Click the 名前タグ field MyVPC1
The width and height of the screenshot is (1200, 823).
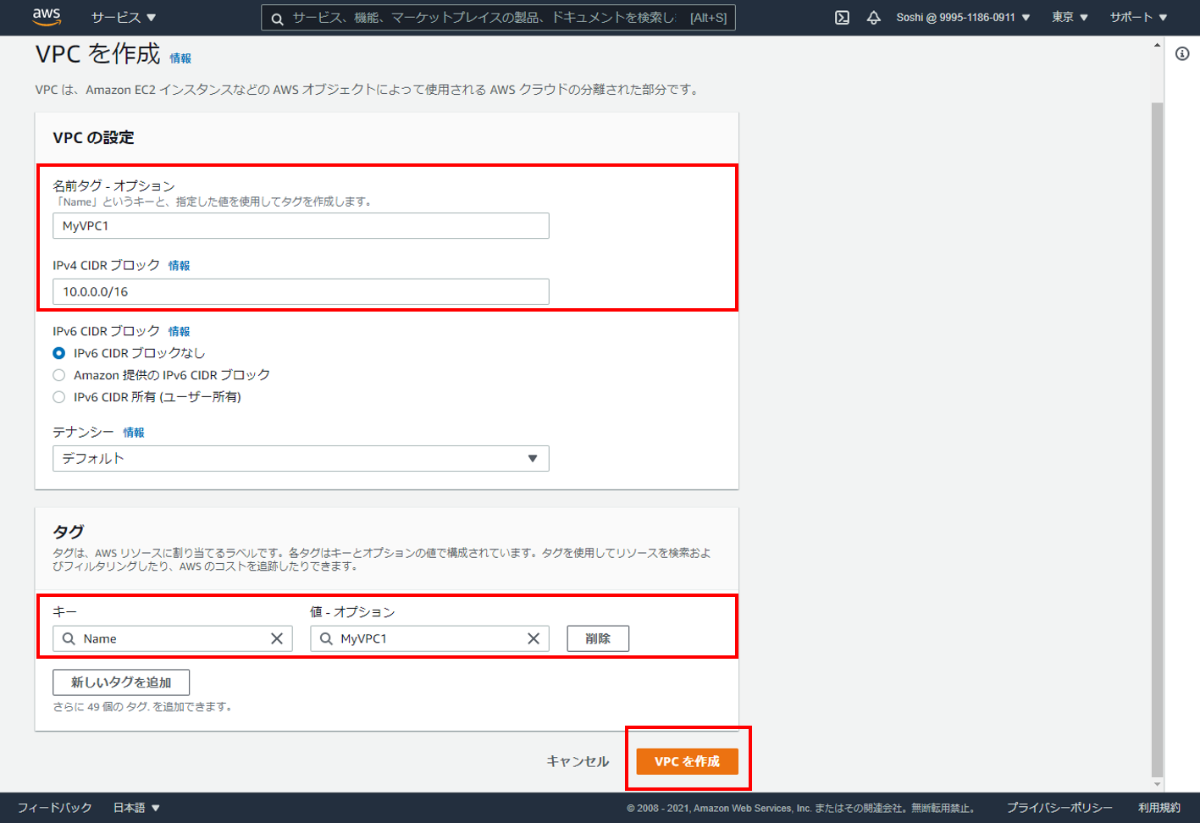tap(301, 226)
